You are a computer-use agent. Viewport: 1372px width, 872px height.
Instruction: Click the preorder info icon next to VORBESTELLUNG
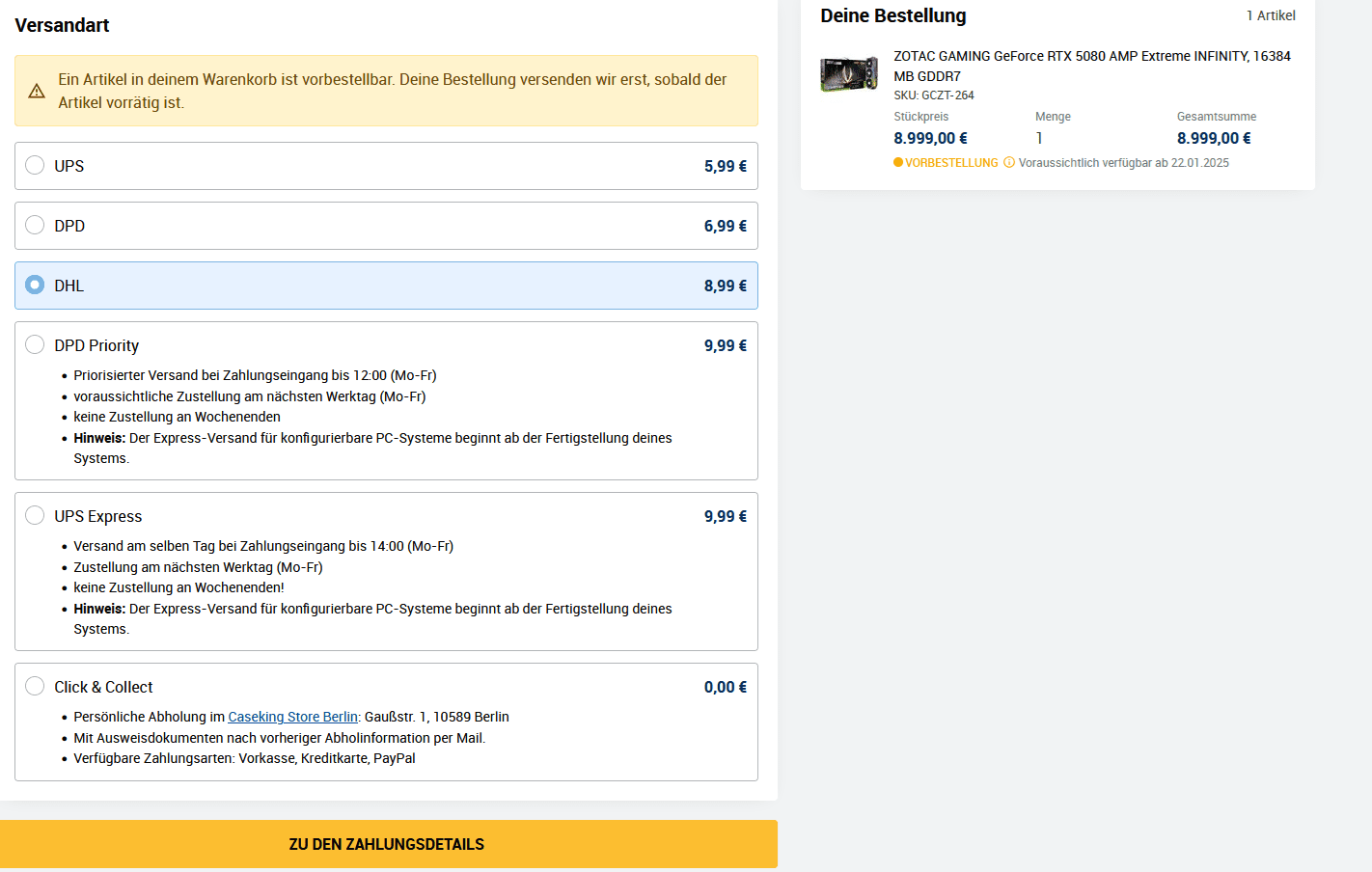1009,162
